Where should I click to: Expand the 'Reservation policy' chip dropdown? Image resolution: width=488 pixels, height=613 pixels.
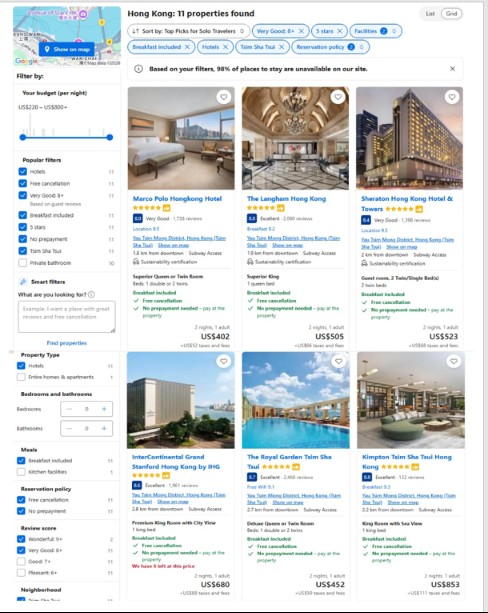tap(330, 47)
